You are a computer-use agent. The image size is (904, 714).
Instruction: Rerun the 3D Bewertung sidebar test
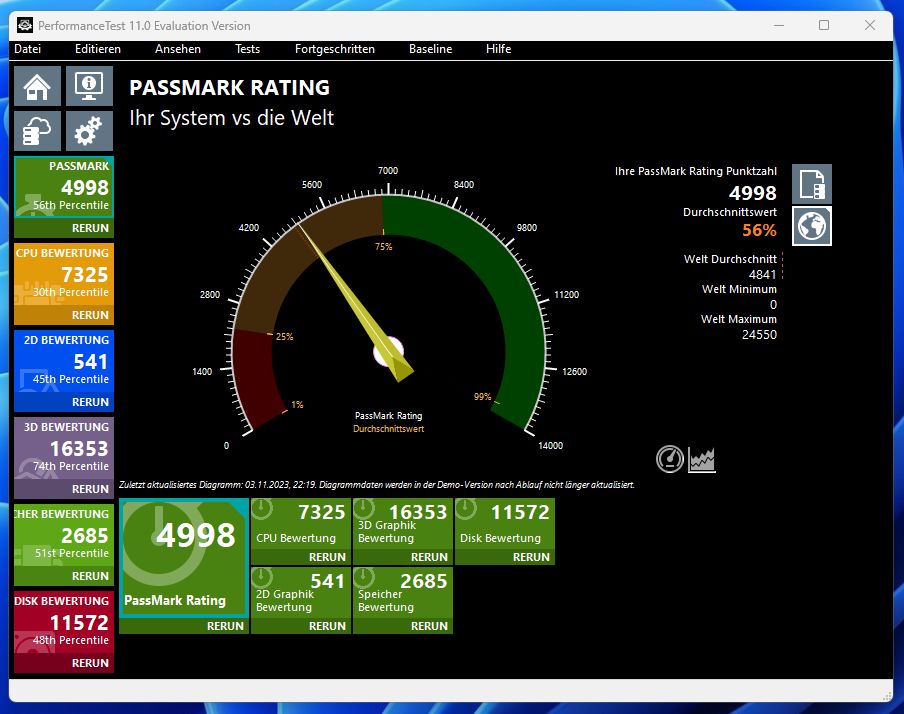point(64,489)
